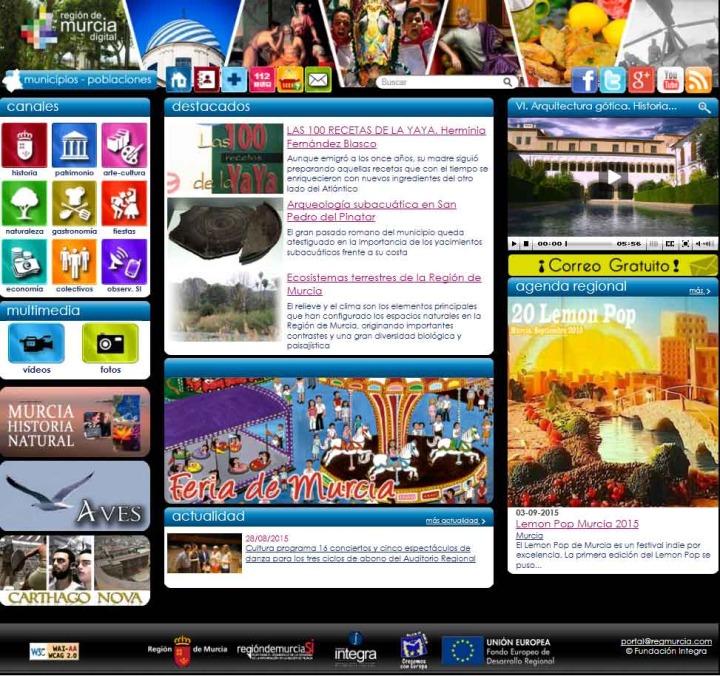Open municipios - poblaciones menu
Viewport: 720px width, 676px height.
point(78,80)
